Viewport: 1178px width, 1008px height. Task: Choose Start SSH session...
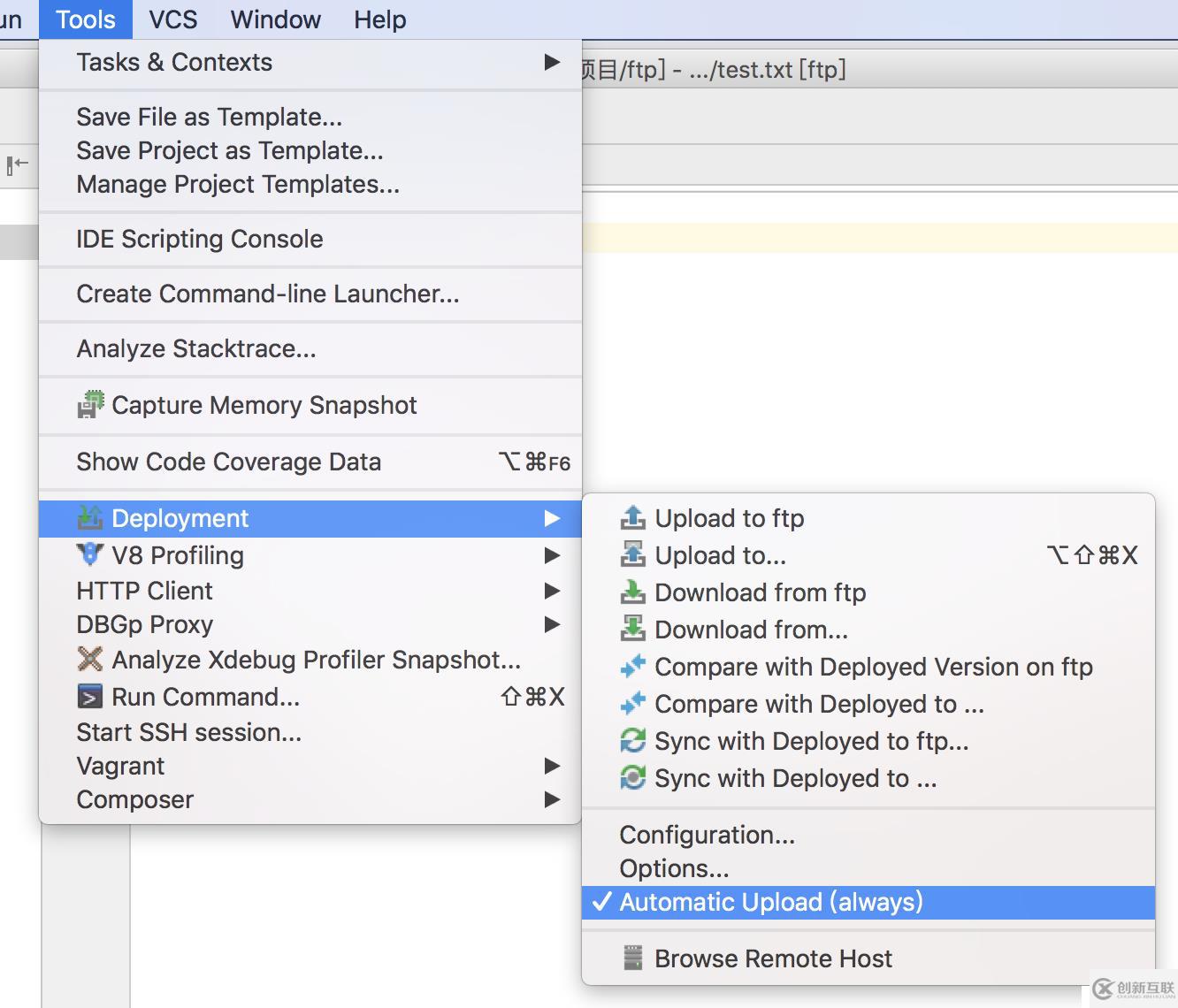tap(188, 732)
